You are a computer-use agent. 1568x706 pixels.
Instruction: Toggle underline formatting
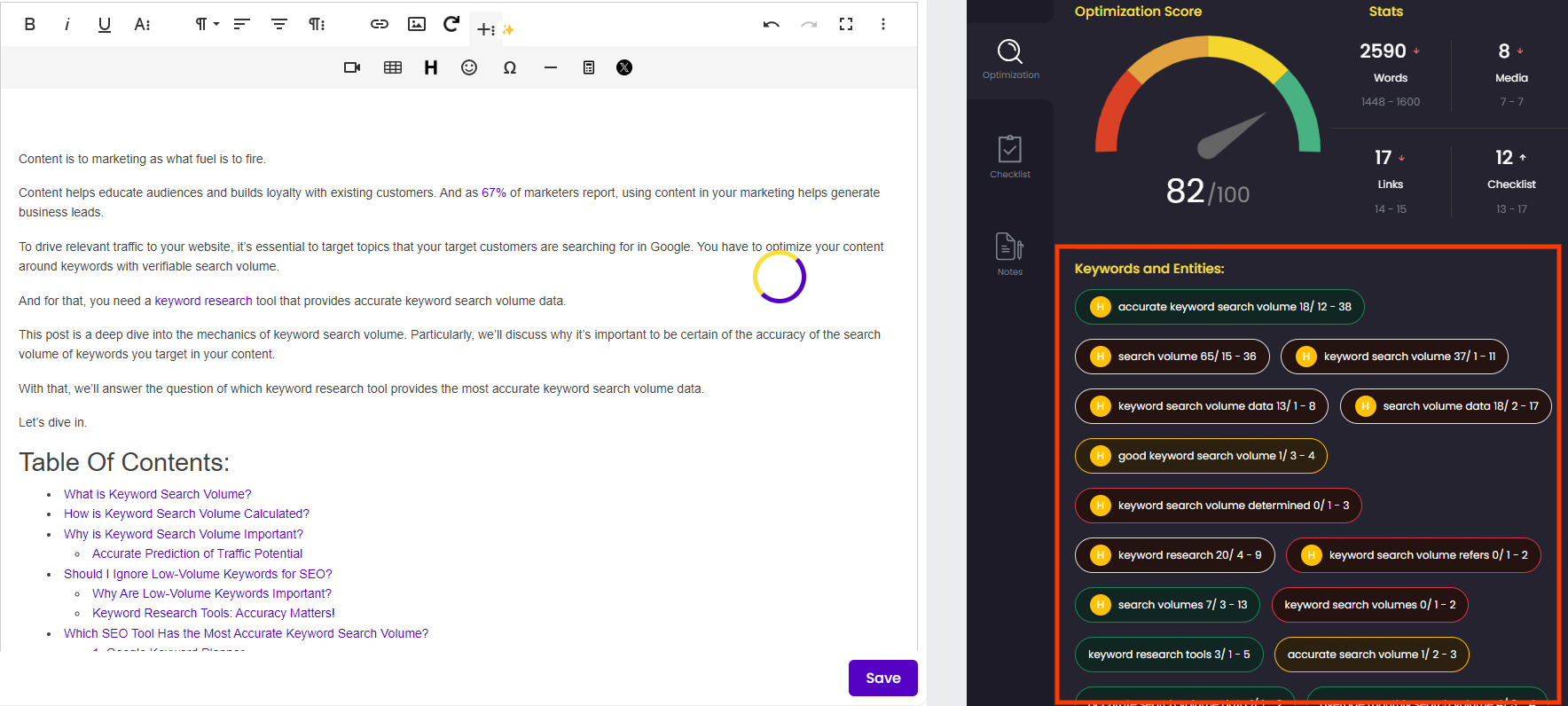(105, 24)
